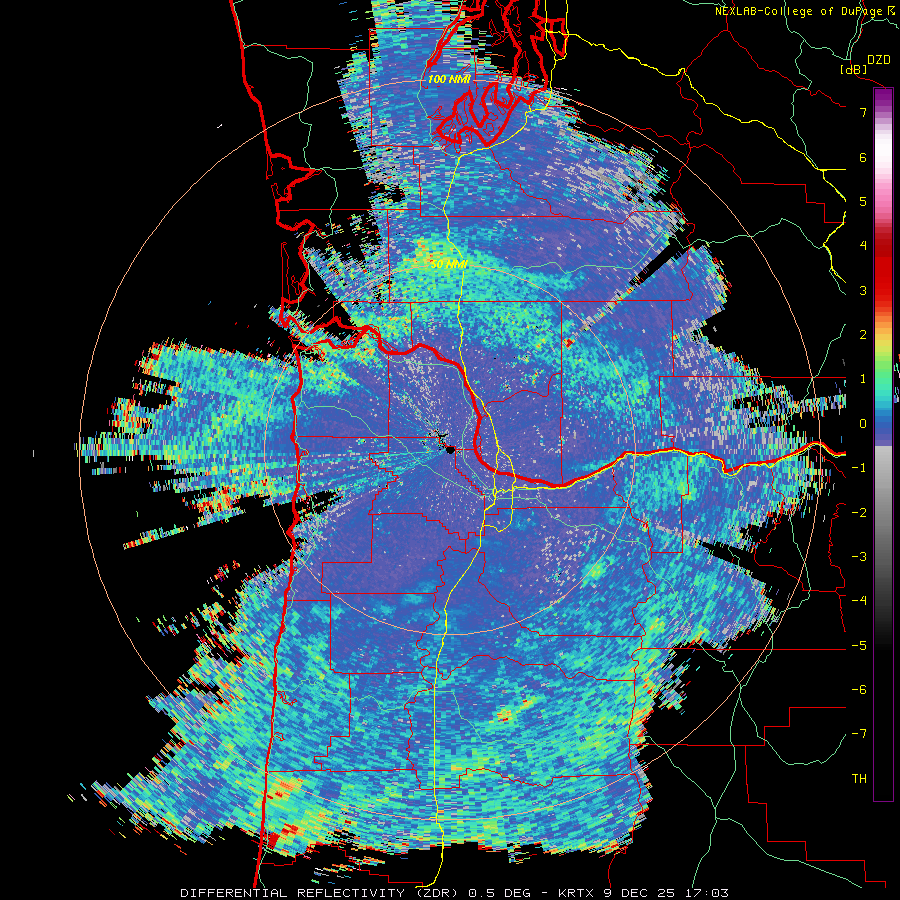Image resolution: width=900 pixels, height=900 pixels.
Task: Click the DZD product label above scale
Action: [879, 60]
